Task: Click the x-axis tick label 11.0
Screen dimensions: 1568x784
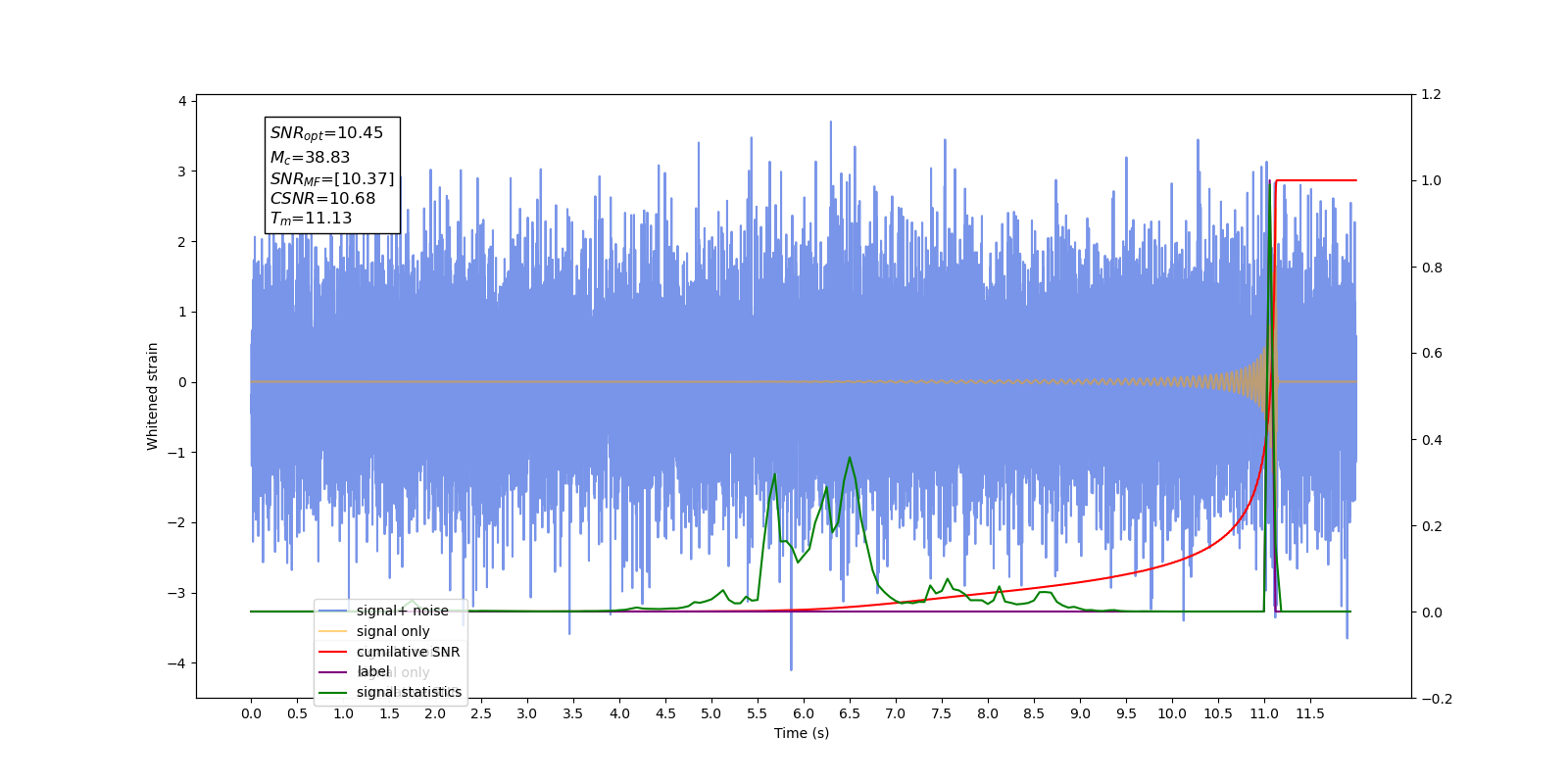Action: [1264, 713]
